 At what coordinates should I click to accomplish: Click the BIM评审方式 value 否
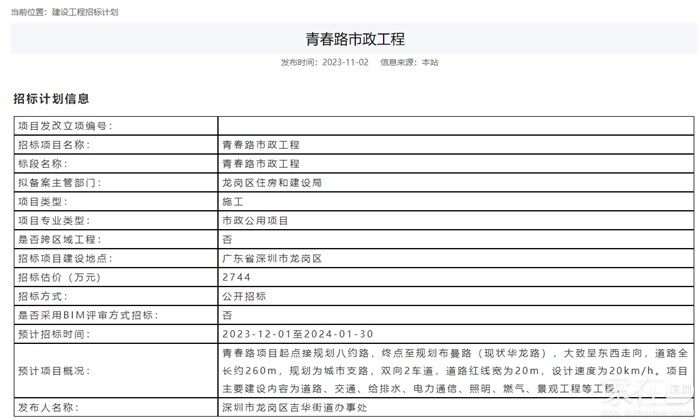click(x=227, y=315)
